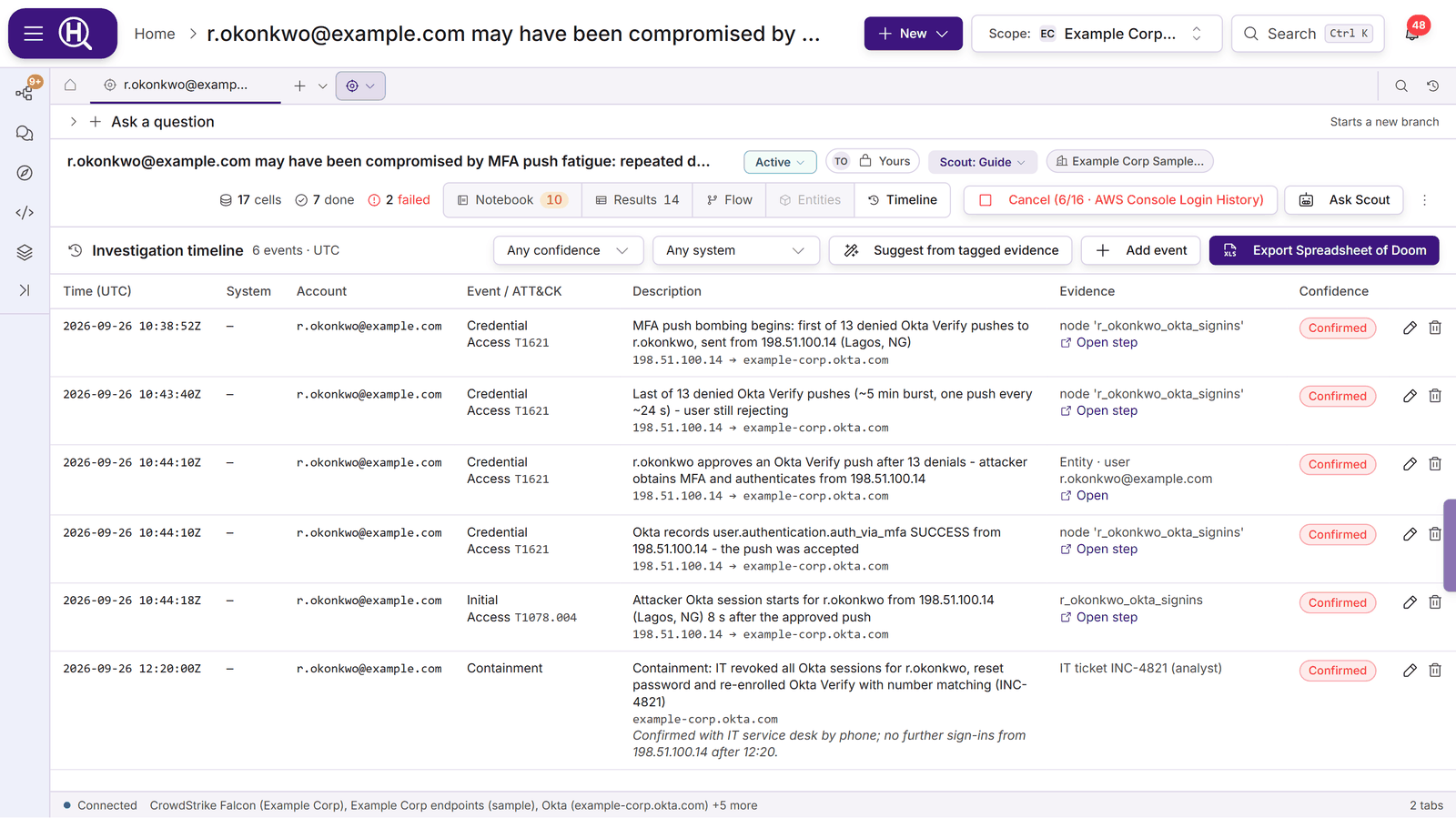This screenshot has height=818, width=1456.
Task: Open the Any confidence filter
Action: [x=568, y=250]
